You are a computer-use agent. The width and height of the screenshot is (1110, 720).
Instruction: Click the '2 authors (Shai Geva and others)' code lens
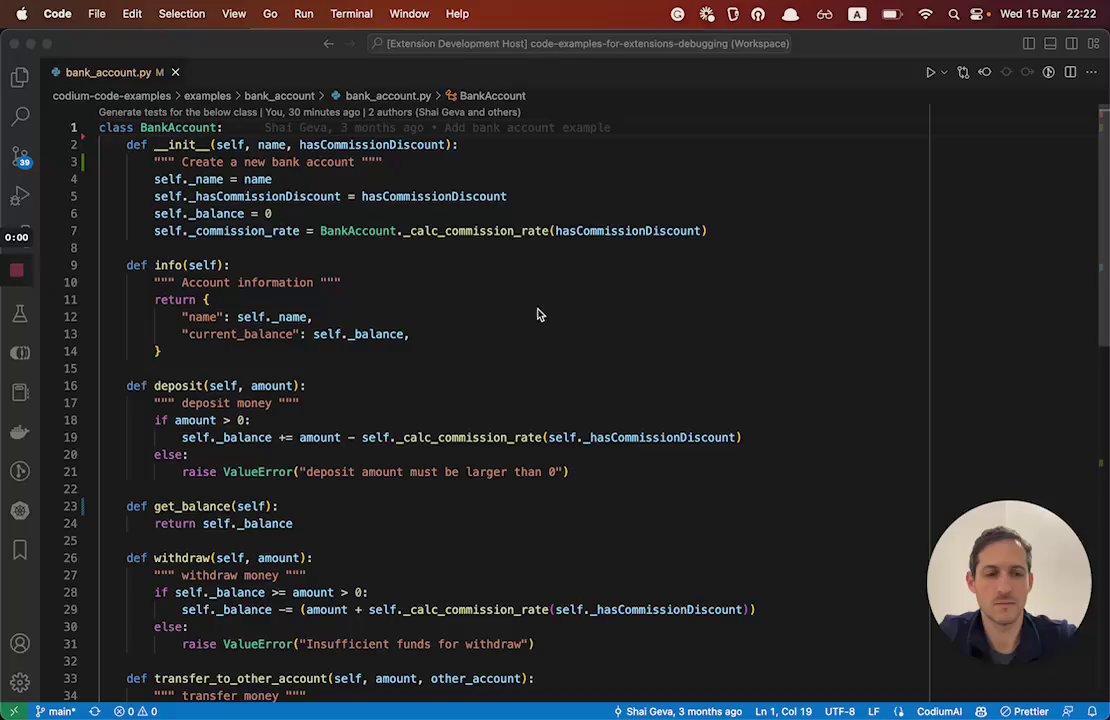[444, 112]
